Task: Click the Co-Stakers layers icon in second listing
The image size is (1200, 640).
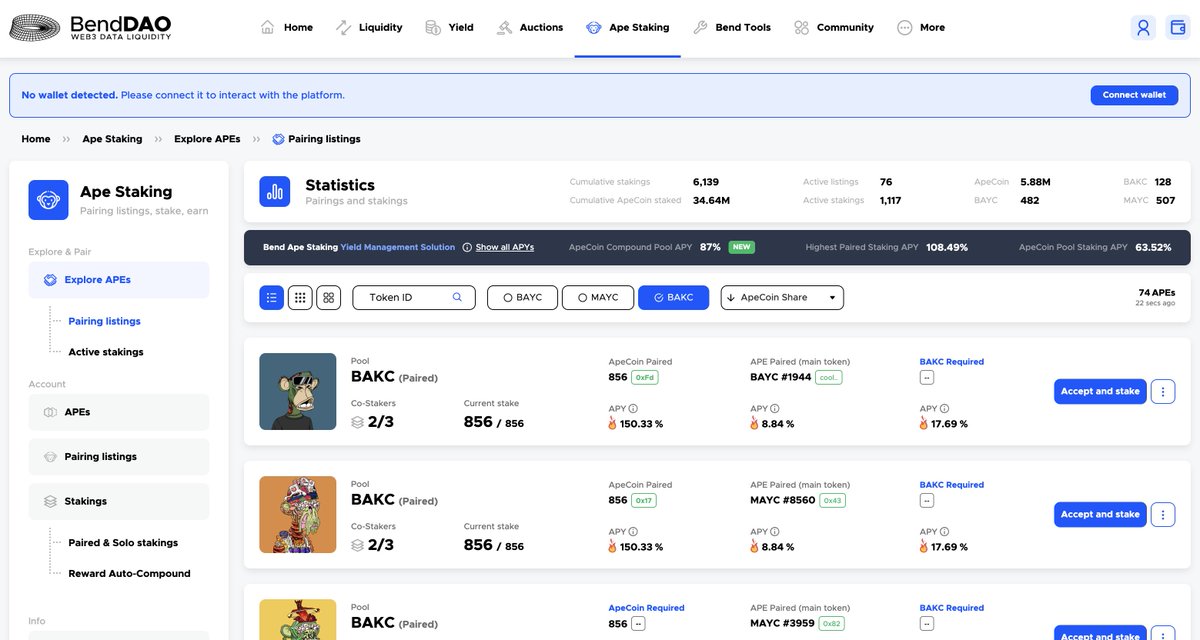Action: pyautogui.click(x=357, y=545)
